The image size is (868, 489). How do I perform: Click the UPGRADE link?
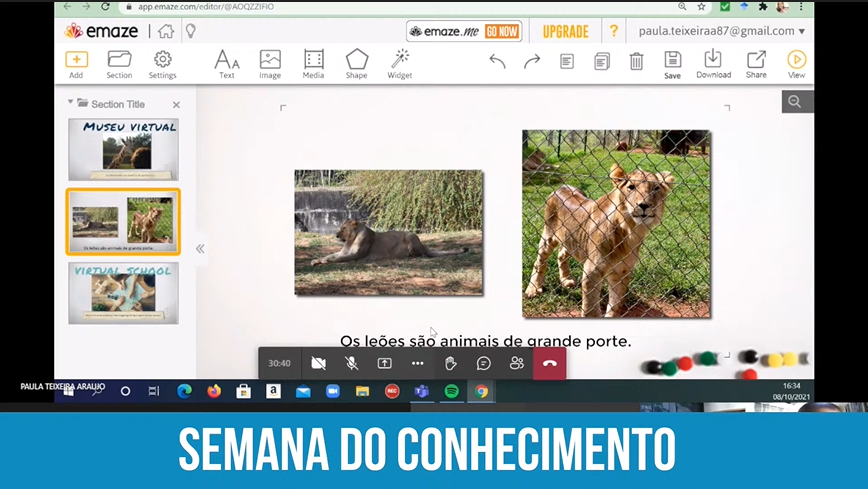pos(566,31)
